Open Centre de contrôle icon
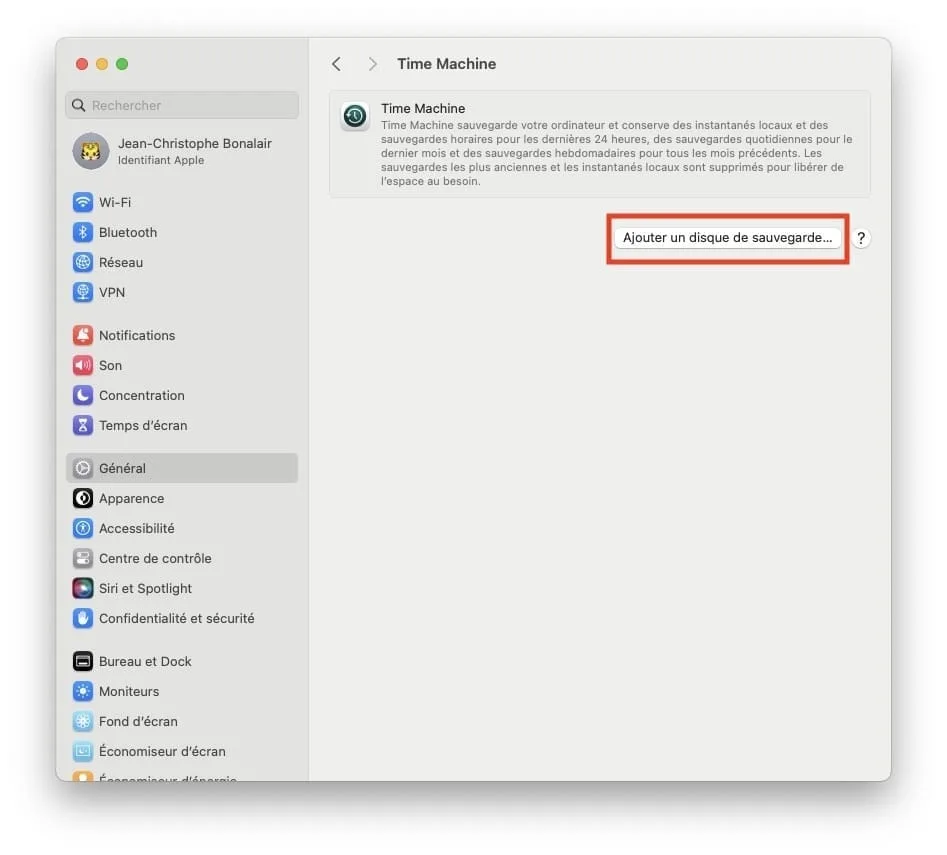This screenshot has width=947, height=855. pos(83,559)
